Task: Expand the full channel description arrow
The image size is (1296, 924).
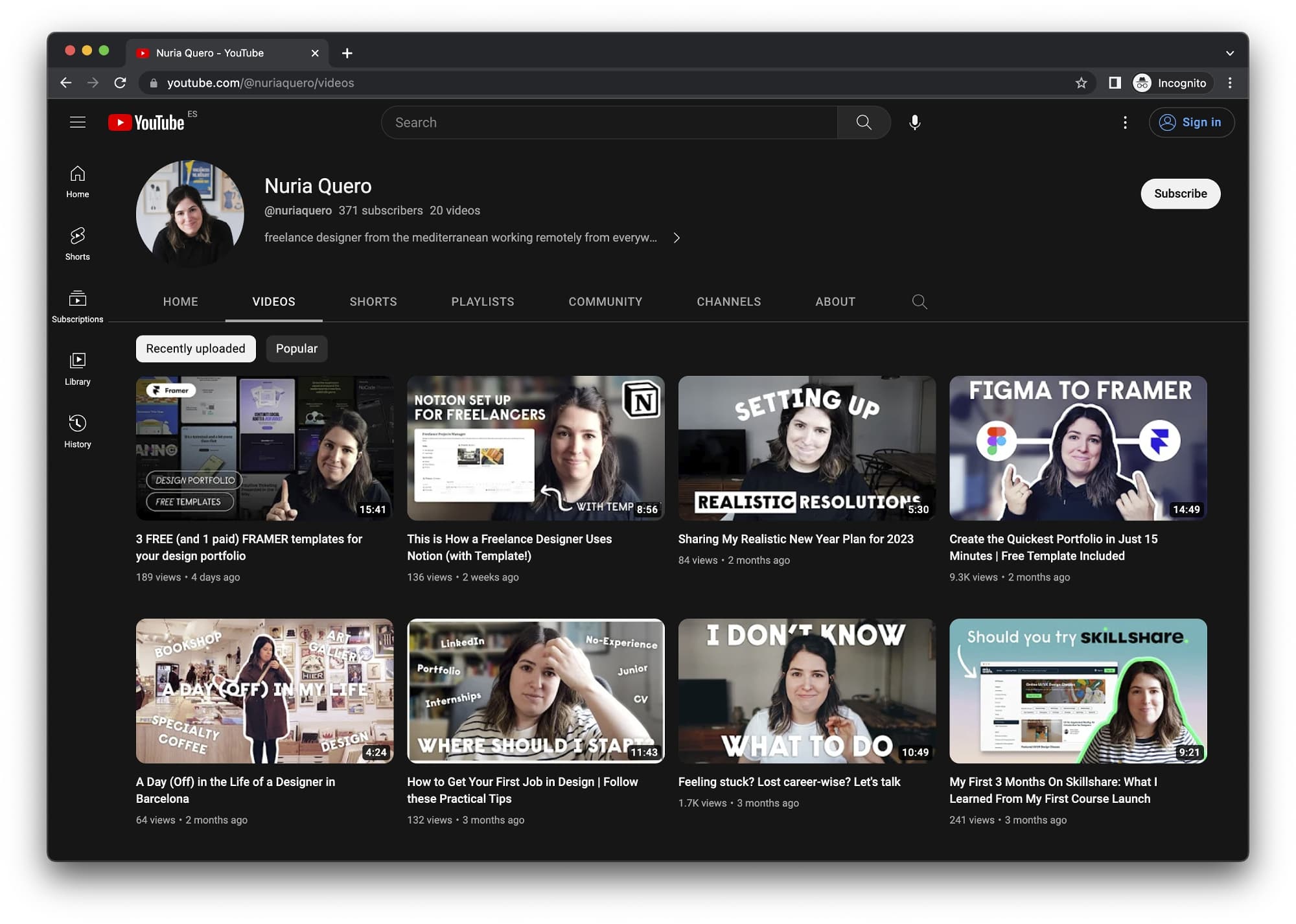Action: pyautogui.click(x=677, y=238)
